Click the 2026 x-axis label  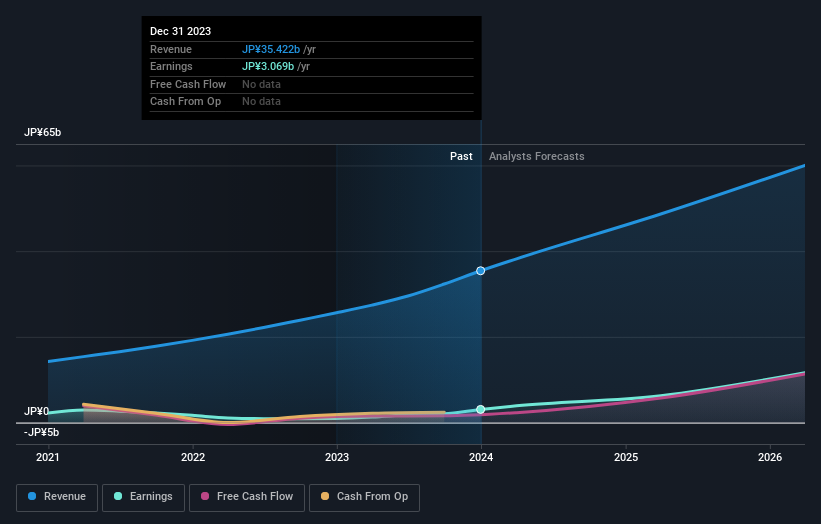click(770, 458)
